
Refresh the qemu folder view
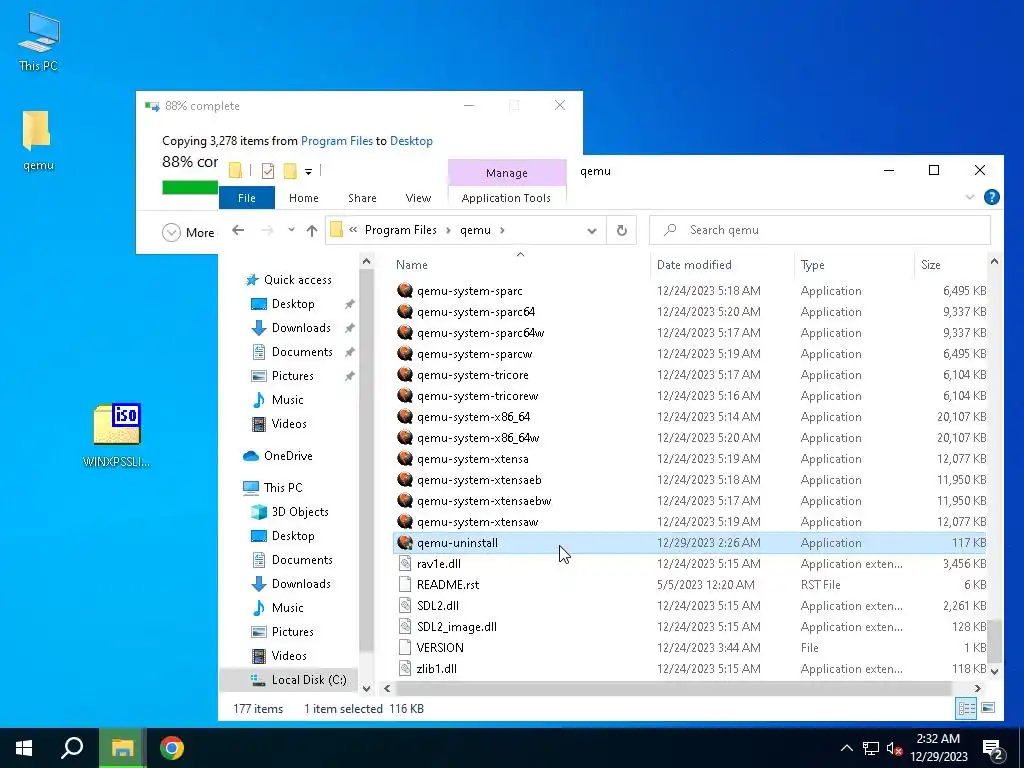[x=622, y=230]
